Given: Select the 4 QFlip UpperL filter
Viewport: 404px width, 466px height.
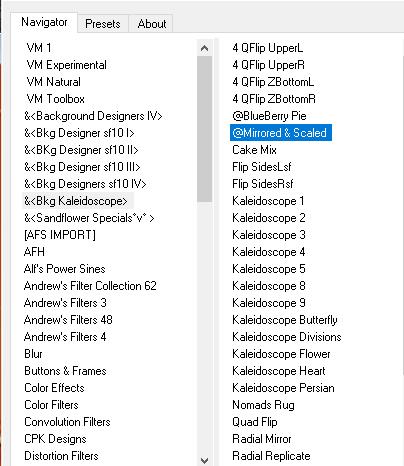Looking at the screenshot, I should (x=268, y=48).
